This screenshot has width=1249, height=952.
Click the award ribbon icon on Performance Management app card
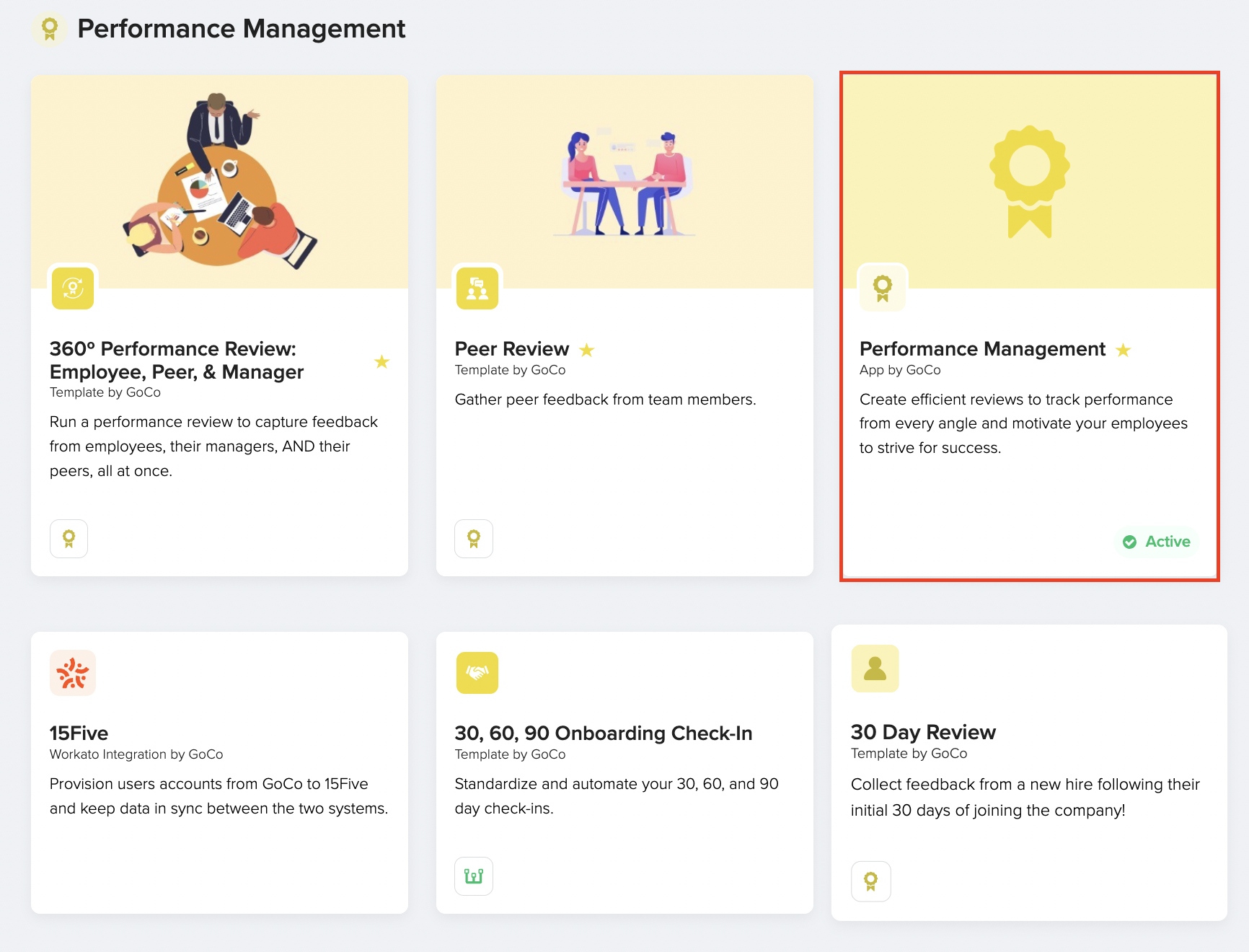click(x=882, y=288)
